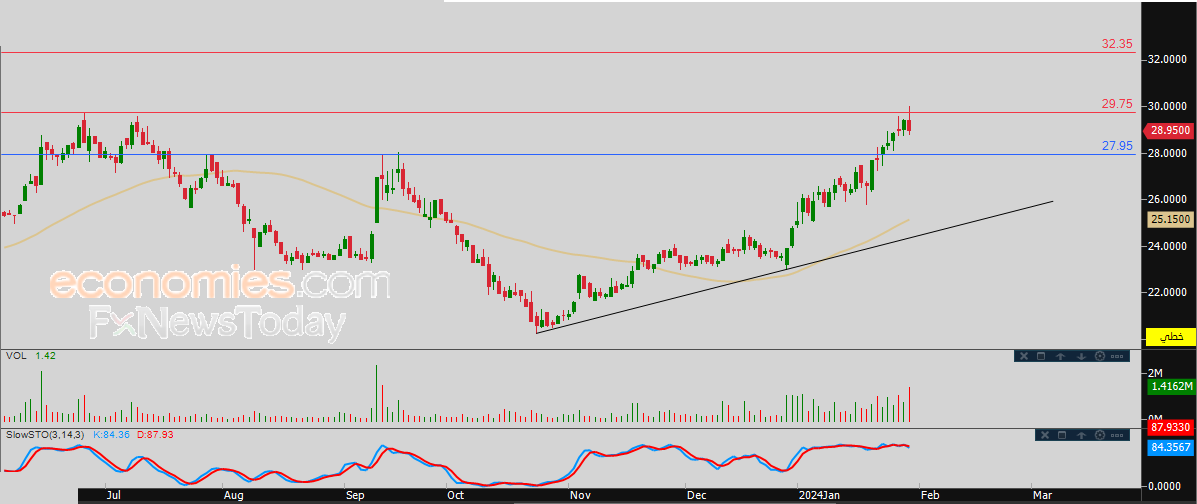Click the VOL indicator title label

coord(15,356)
